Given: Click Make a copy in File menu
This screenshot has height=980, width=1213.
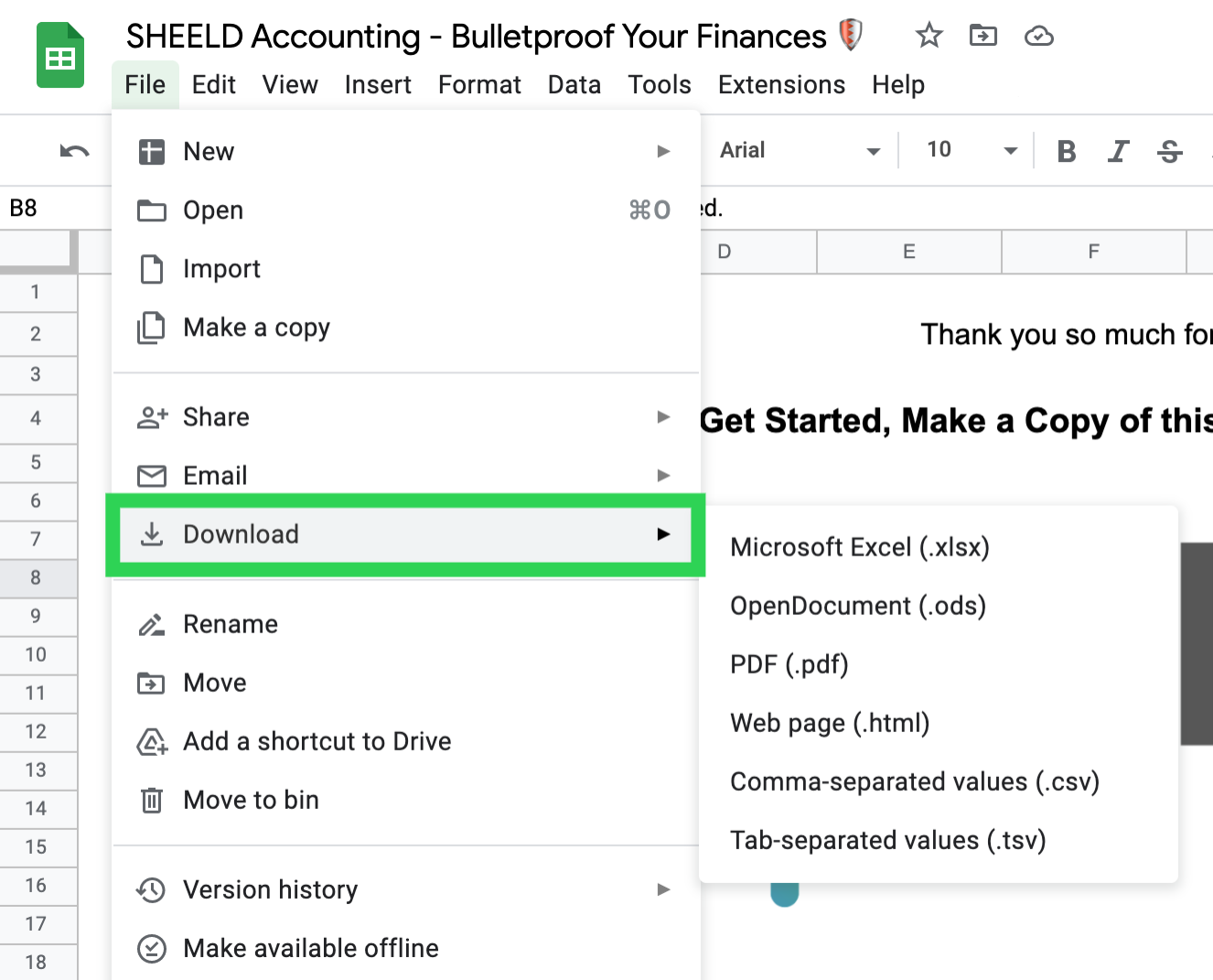Looking at the screenshot, I should pos(256,328).
